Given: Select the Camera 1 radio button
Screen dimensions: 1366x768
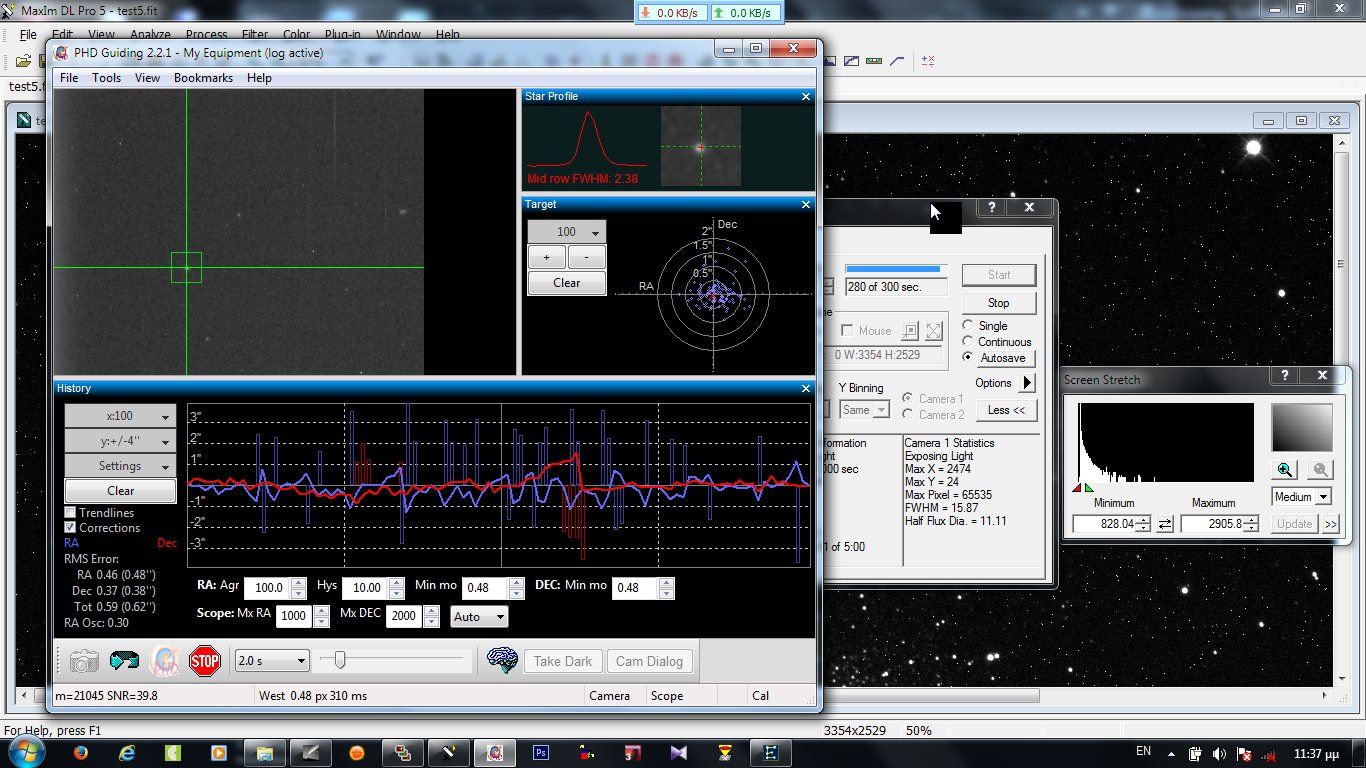Looking at the screenshot, I should (908, 398).
